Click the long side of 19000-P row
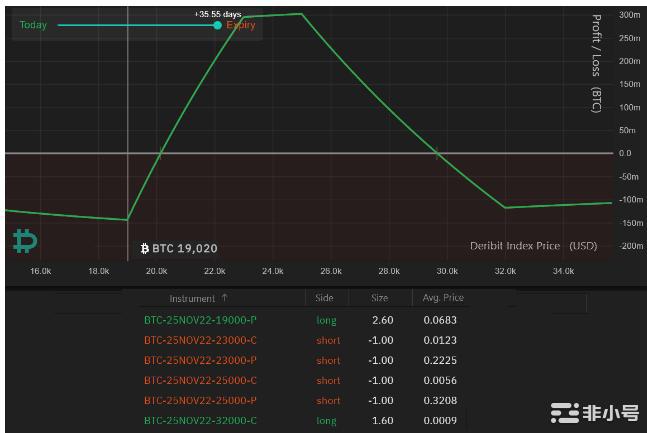Viewport: 647px width, 433px height. 326,320
